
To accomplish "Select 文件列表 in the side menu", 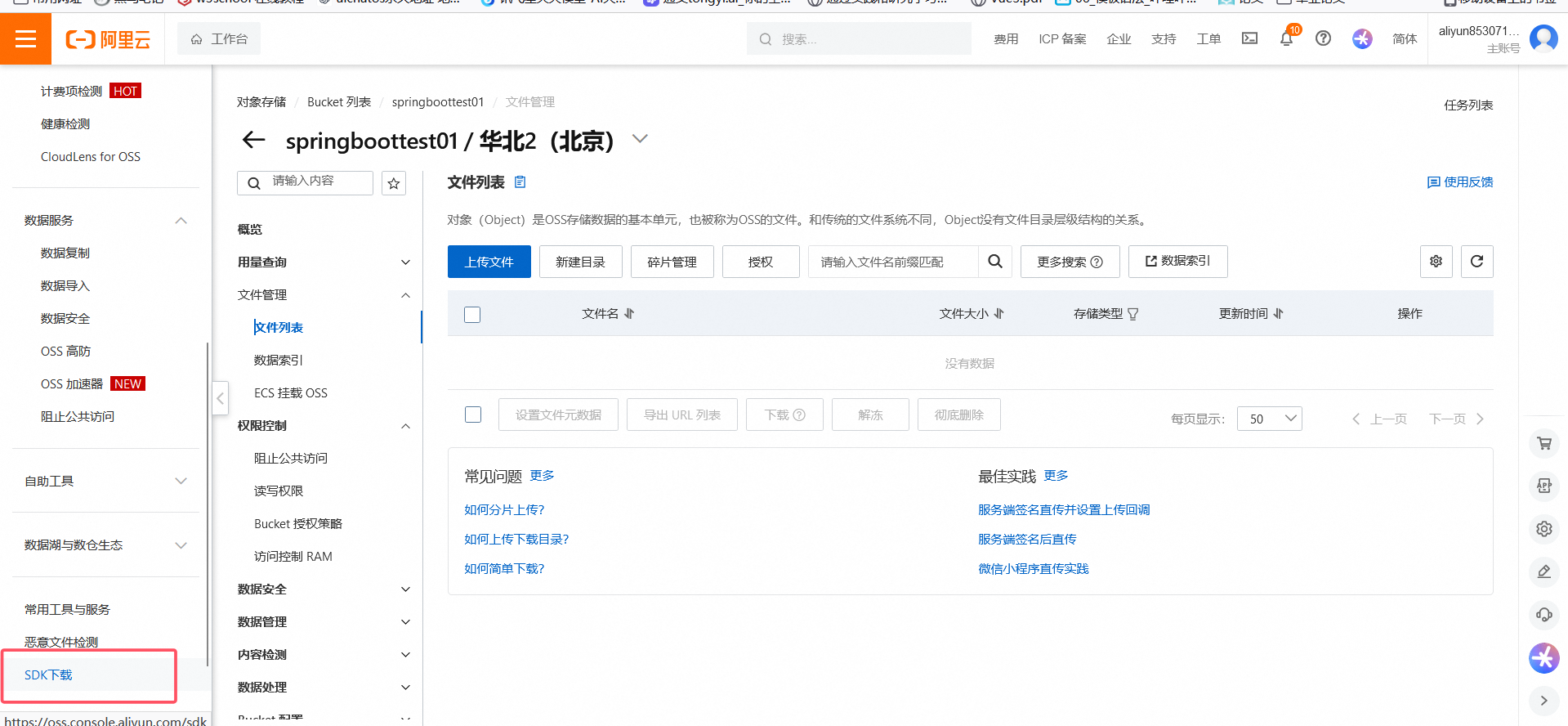I will pos(279,328).
